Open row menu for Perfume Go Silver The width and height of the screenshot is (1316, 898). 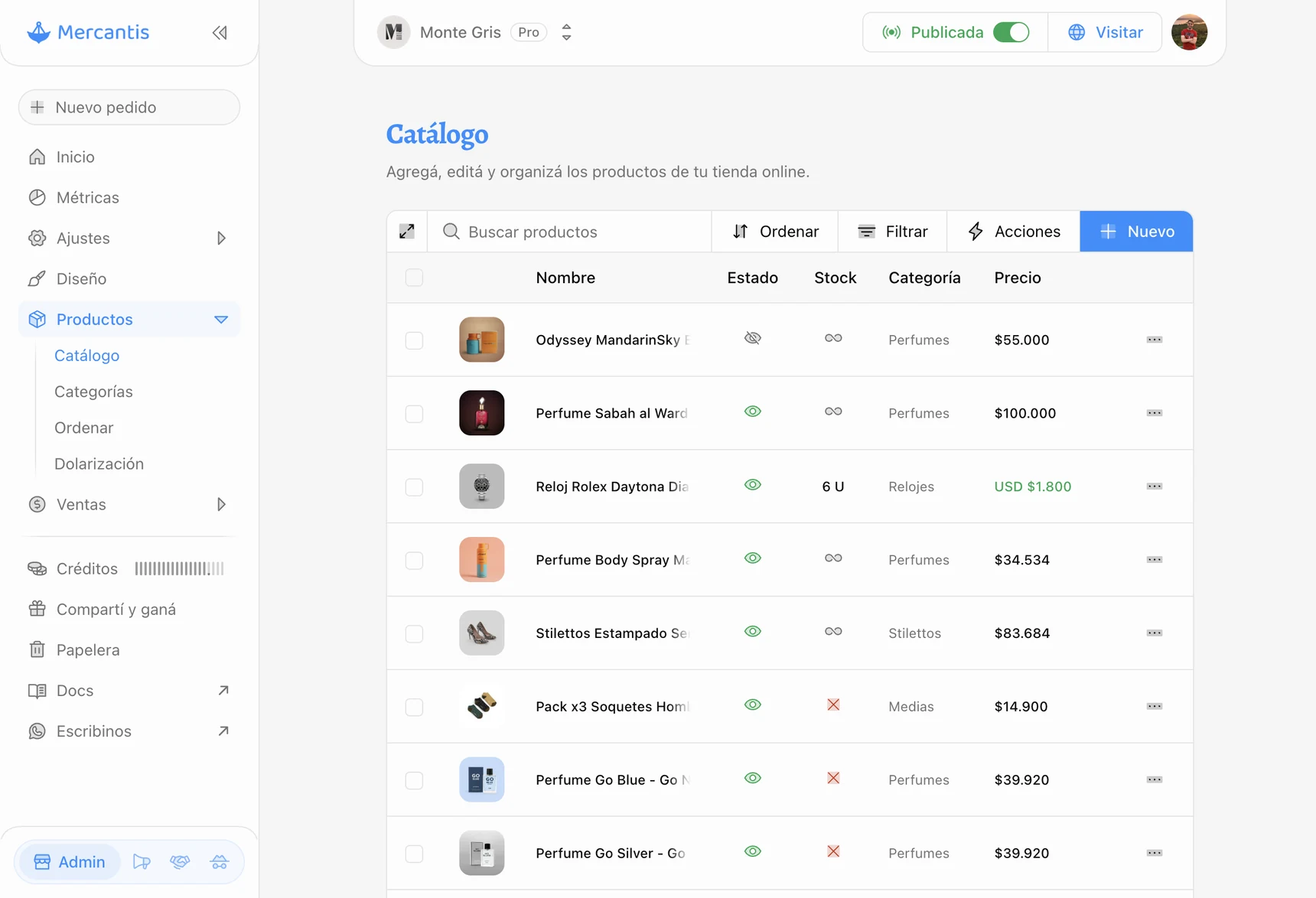[1155, 853]
